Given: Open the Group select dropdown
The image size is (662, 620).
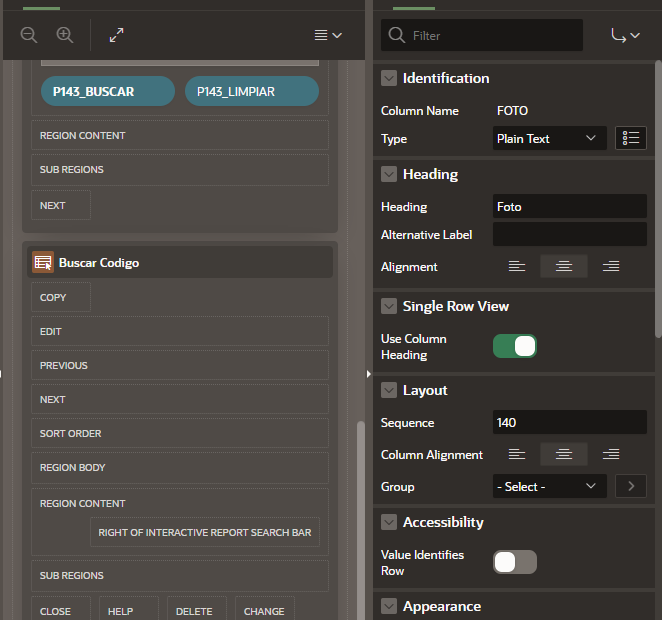Looking at the screenshot, I should pos(550,486).
